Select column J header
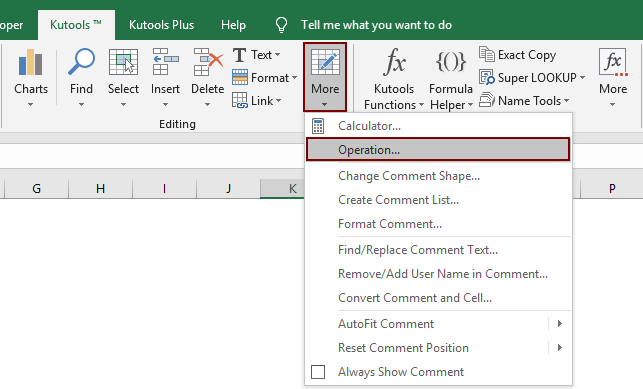 pos(228,189)
